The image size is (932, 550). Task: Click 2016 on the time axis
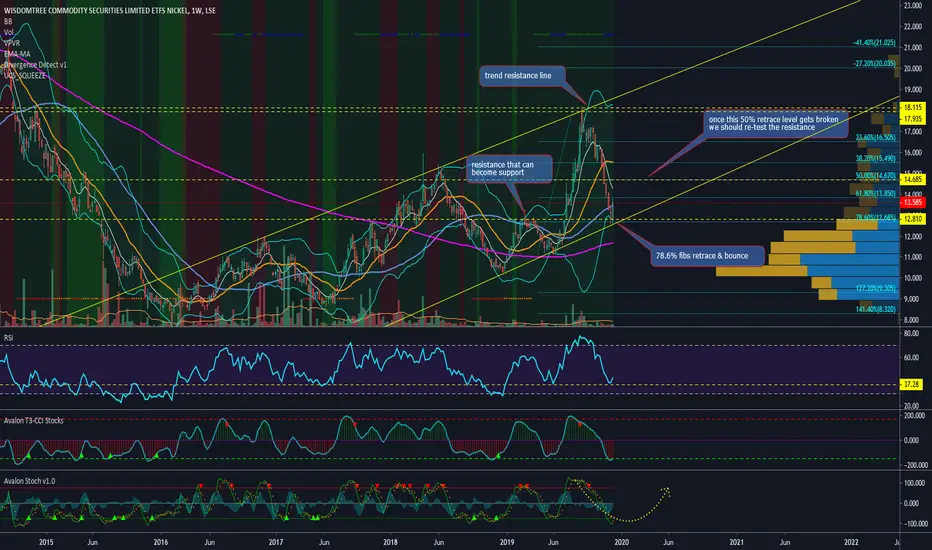[160, 542]
